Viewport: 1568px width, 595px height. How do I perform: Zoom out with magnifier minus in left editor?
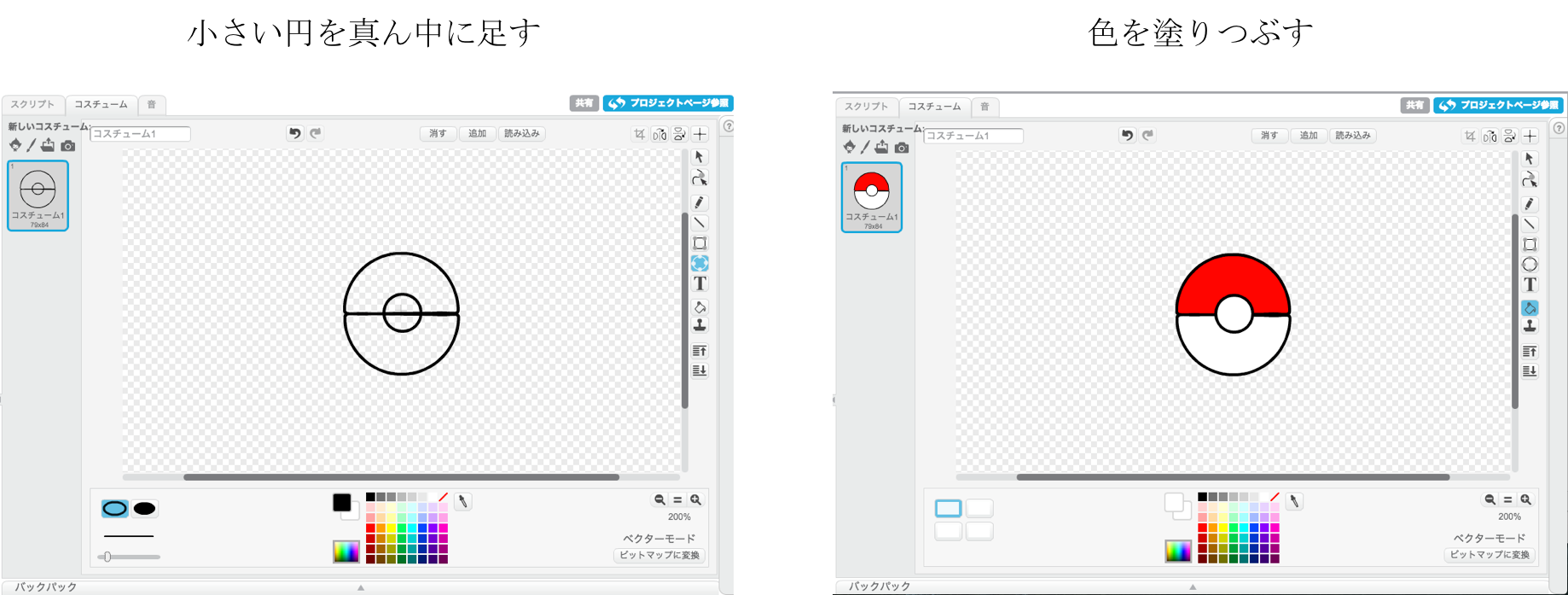[x=659, y=500]
